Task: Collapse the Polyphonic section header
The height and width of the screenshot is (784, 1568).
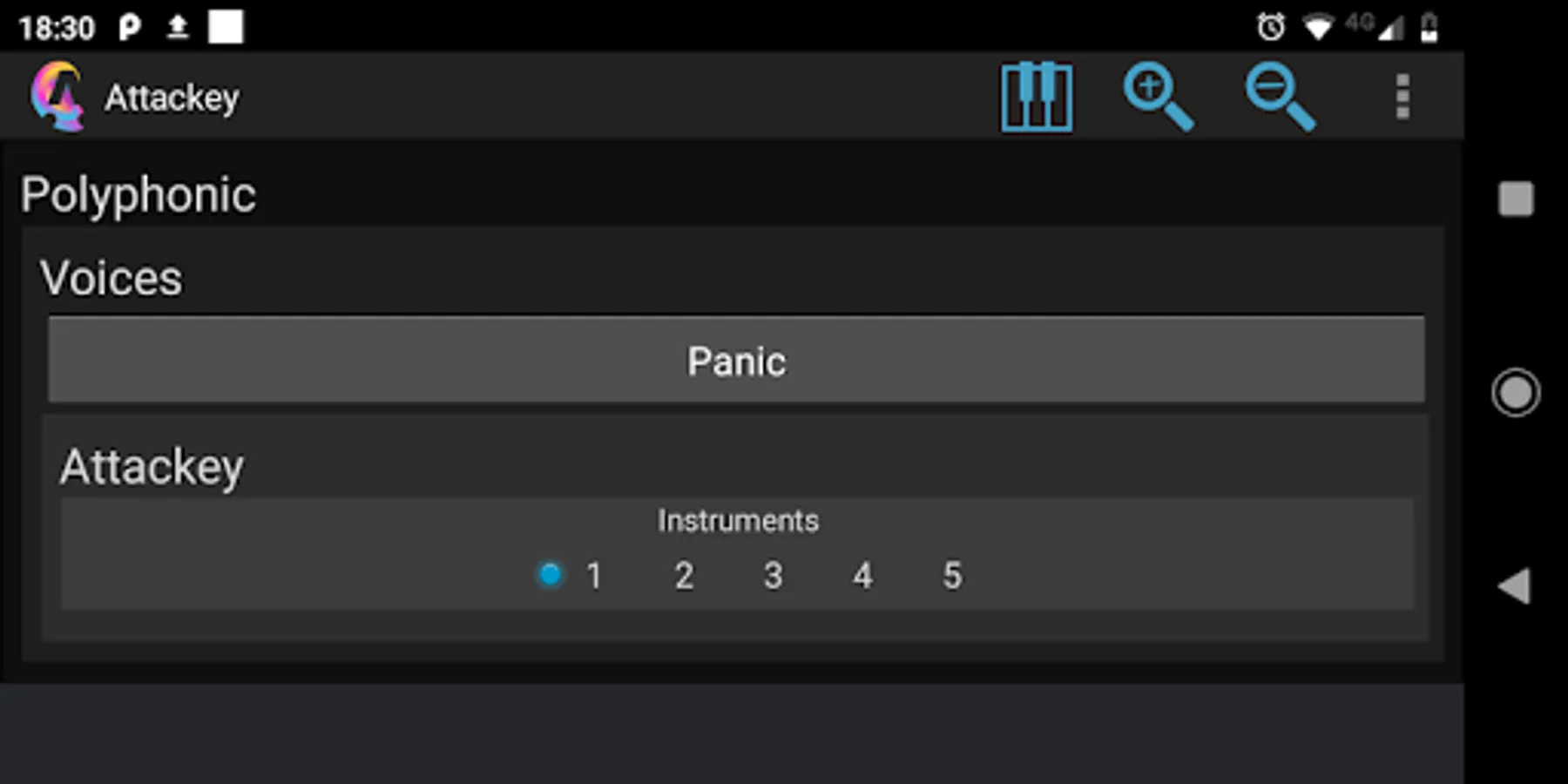Action: [139, 194]
